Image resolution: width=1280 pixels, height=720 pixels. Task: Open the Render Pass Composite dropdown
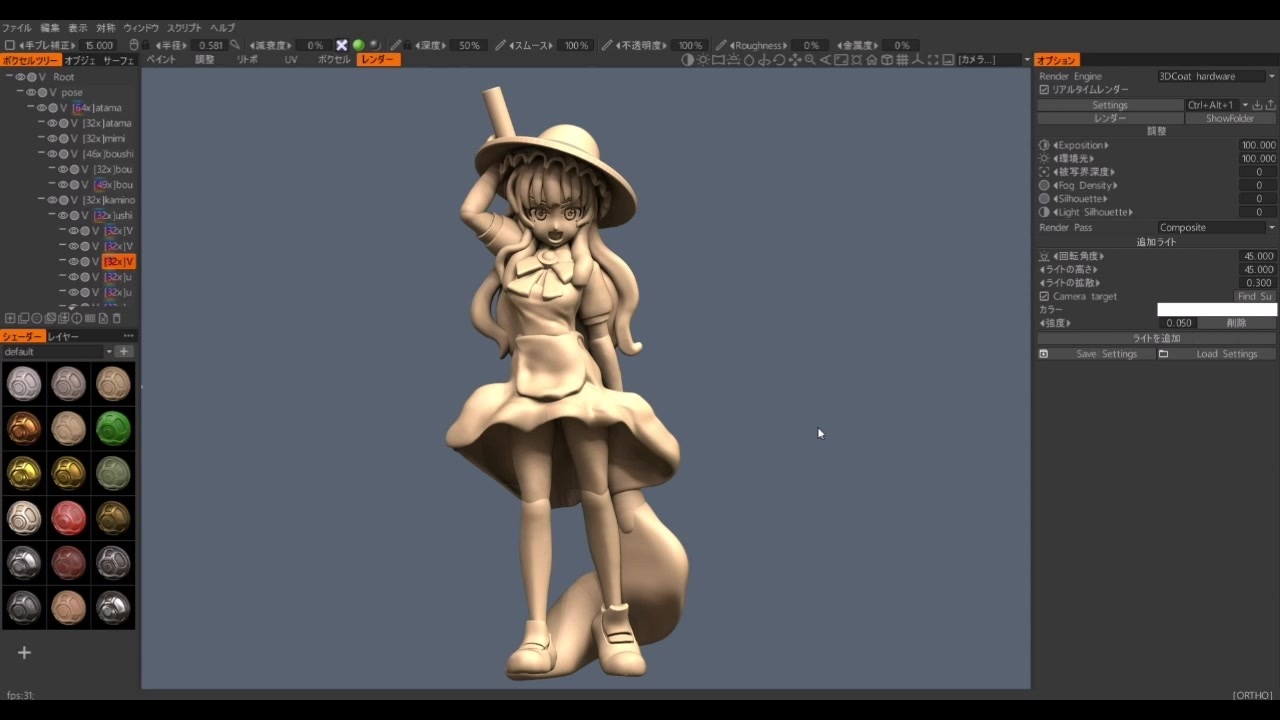[1217, 228]
